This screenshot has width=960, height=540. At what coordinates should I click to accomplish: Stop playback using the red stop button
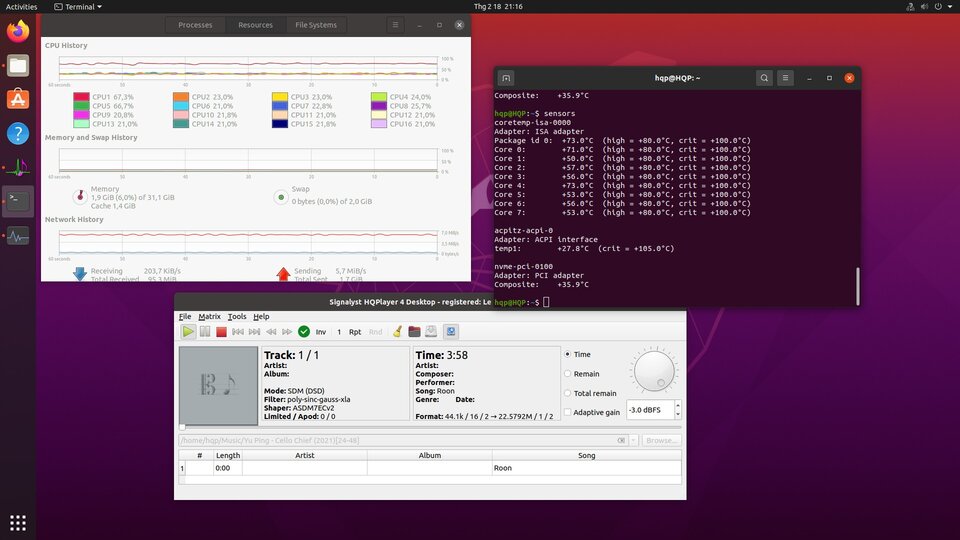[x=221, y=332]
